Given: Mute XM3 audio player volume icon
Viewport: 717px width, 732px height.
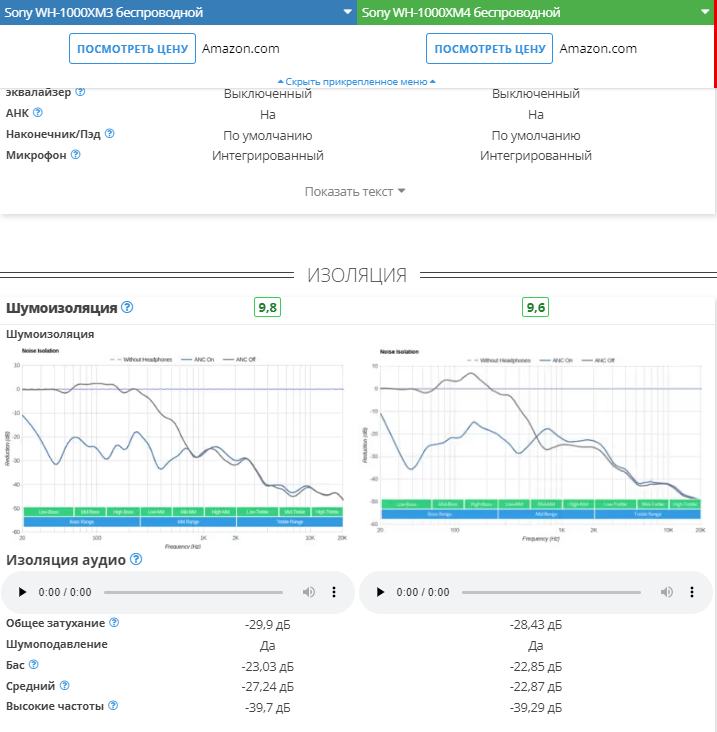Looking at the screenshot, I should coord(309,592).
